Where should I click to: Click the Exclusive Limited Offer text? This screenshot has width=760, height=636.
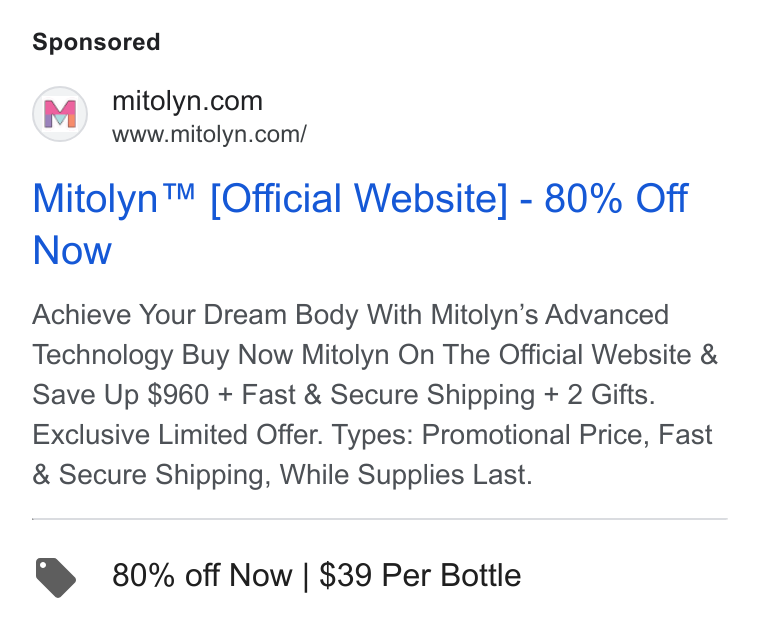tap(178, 434)
